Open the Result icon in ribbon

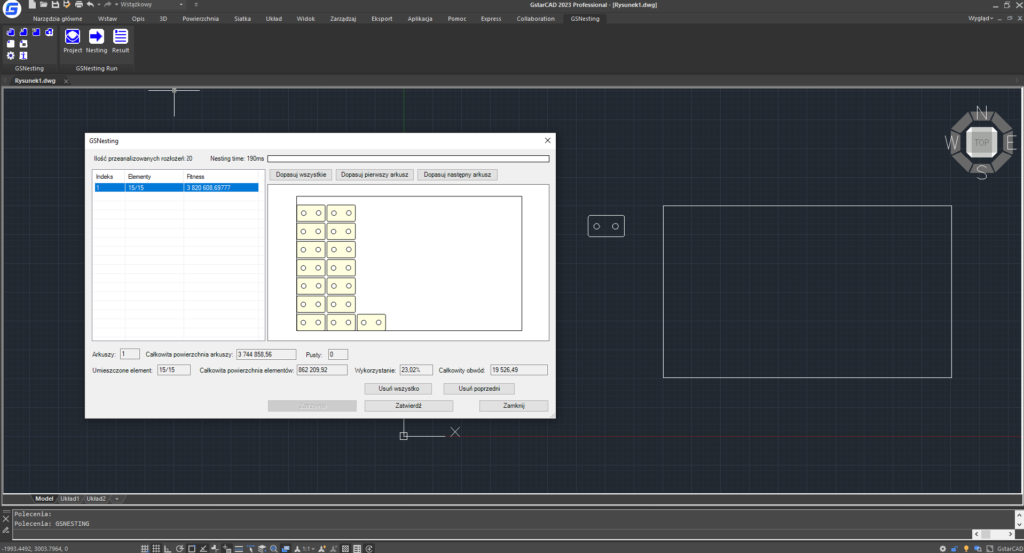(x=121, y=38)
